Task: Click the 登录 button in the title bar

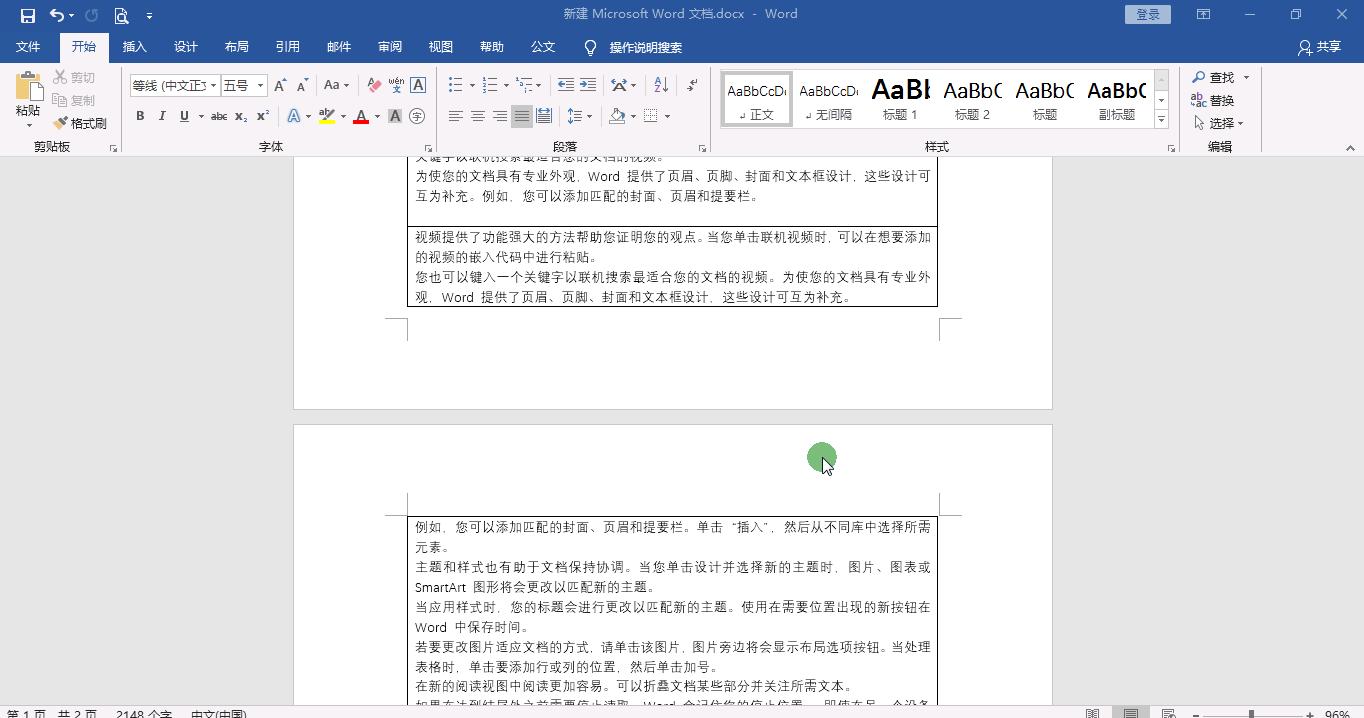Action: tap(1146, 14)
